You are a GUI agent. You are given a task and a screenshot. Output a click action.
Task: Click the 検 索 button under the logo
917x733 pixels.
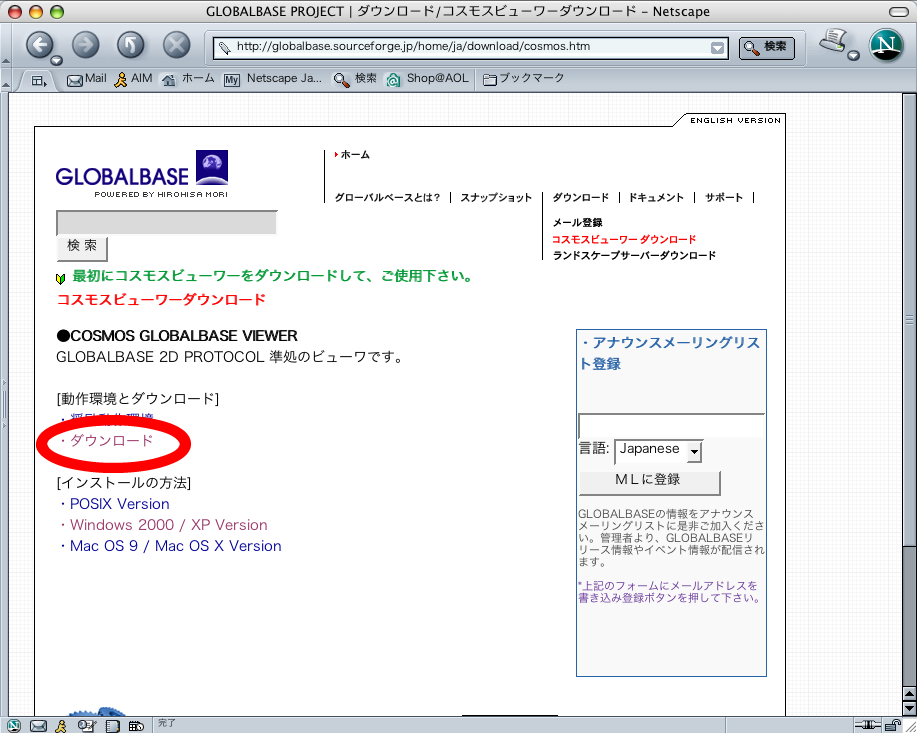pyautogui.click(x=82, y=247)
